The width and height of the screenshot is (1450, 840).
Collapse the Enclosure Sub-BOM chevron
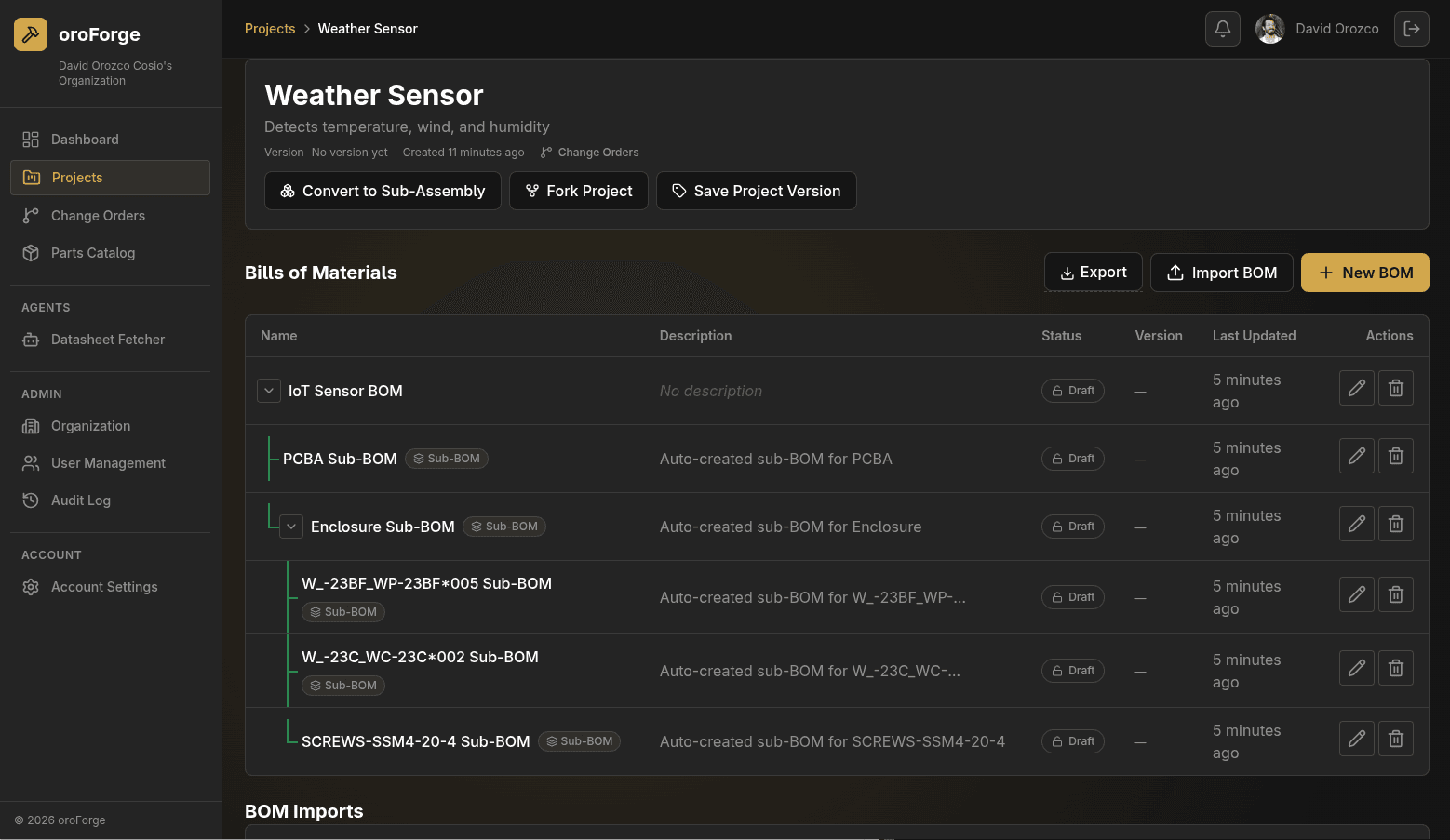tap(291, 527)
